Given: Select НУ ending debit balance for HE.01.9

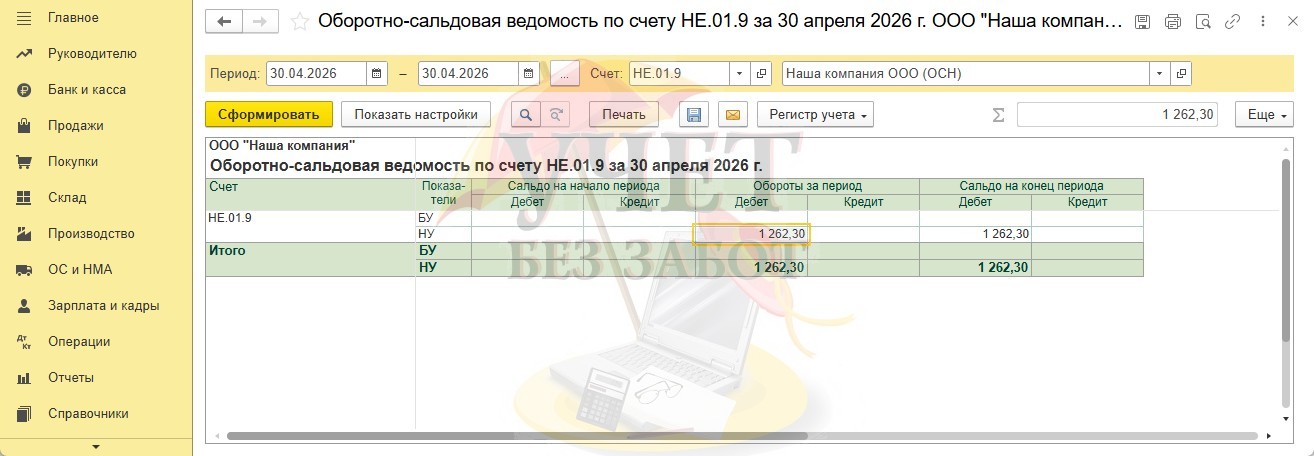Looking at the screenshot, I should point(975,233).
